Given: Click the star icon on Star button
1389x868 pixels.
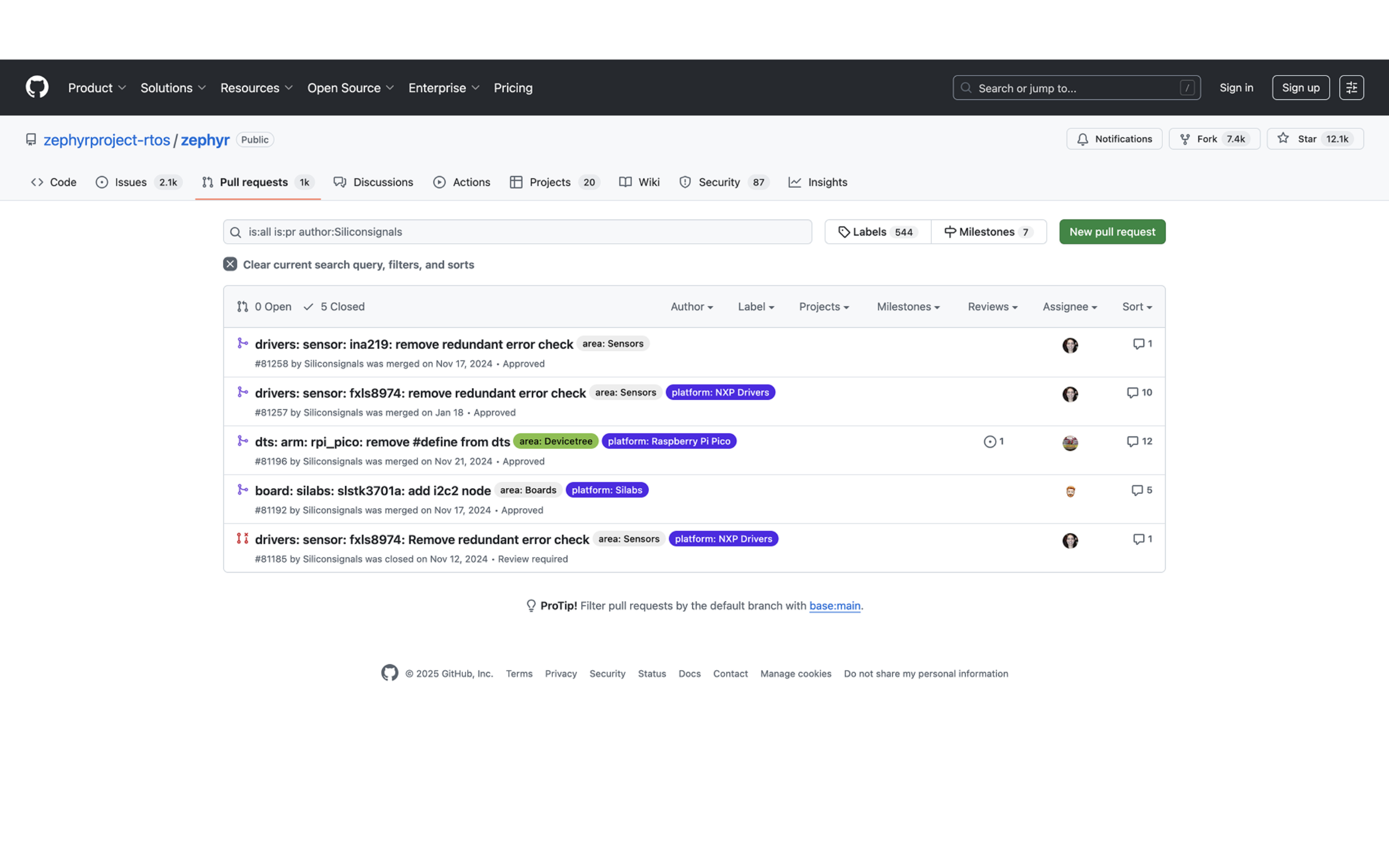Looking at the screenshot, I should tap(1283, 138).
